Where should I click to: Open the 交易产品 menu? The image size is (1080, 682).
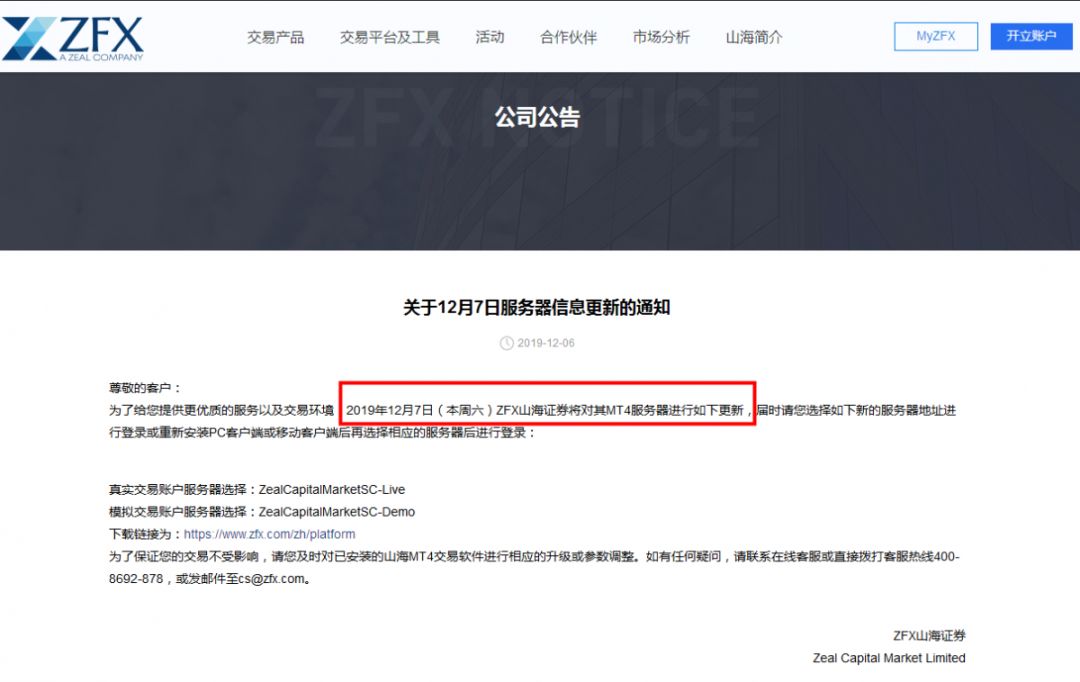click(x=276, y=37)
